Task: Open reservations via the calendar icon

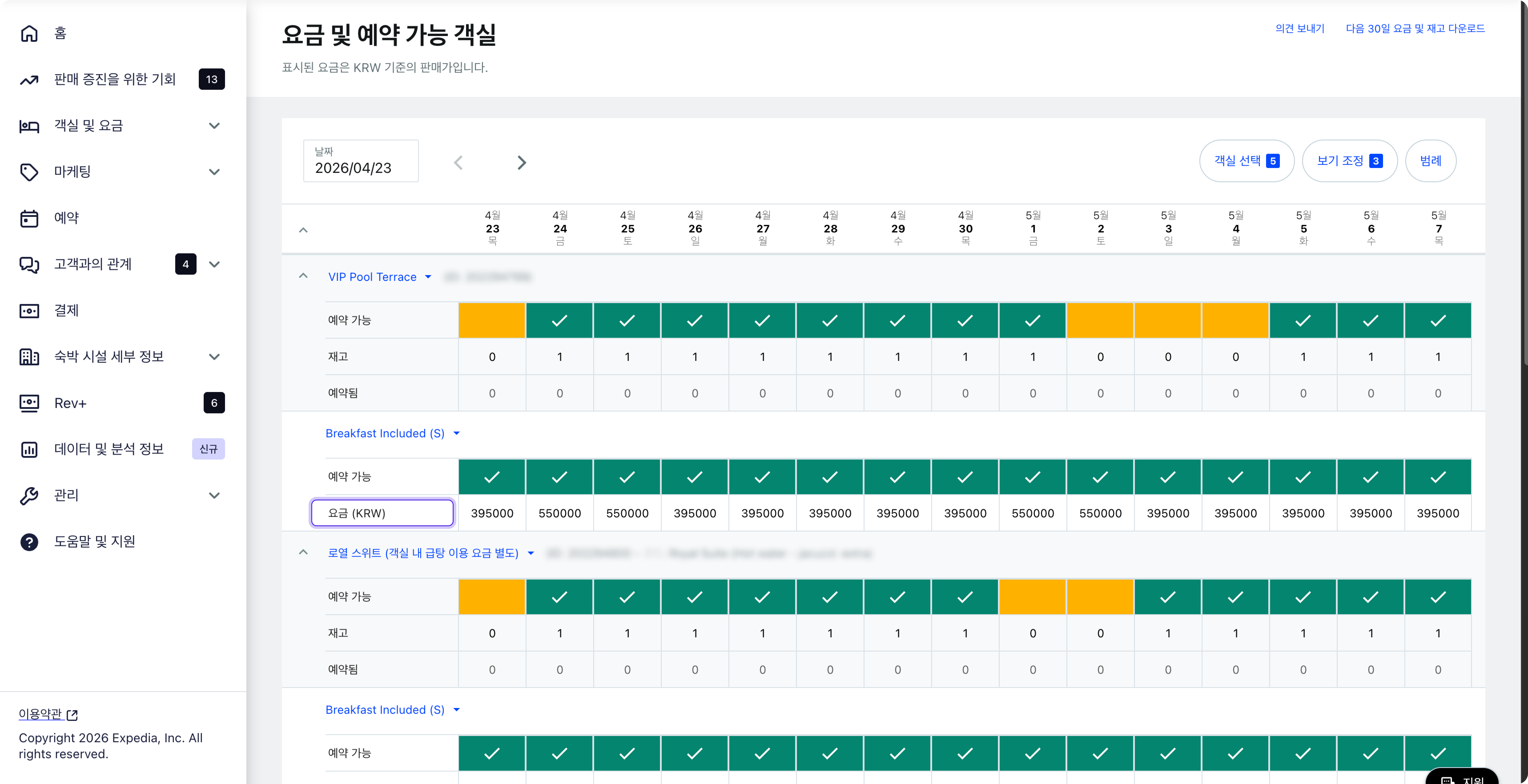Action: tap(29, 218)
